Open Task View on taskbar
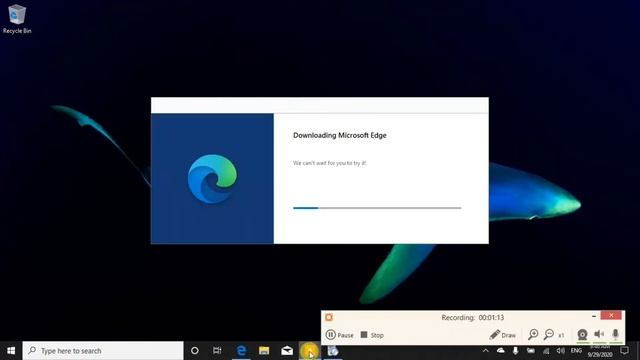640x360 pixels. [x=217, y=351]
